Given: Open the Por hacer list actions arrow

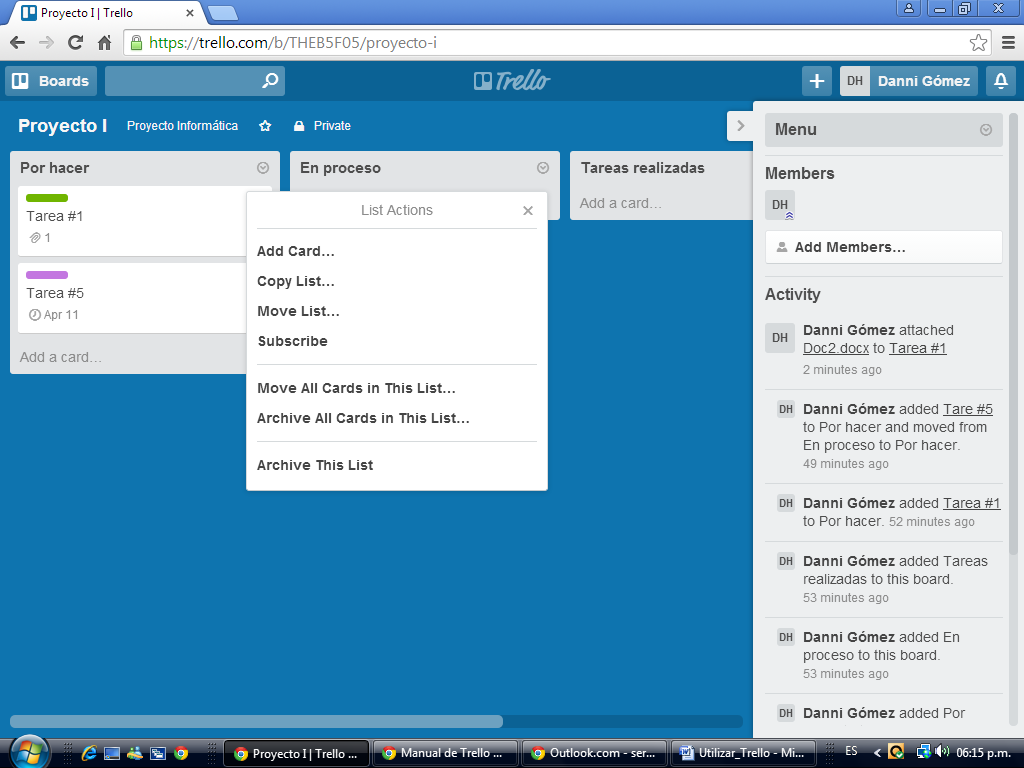Looking at the screenshot, I should [x=263, y=168].
